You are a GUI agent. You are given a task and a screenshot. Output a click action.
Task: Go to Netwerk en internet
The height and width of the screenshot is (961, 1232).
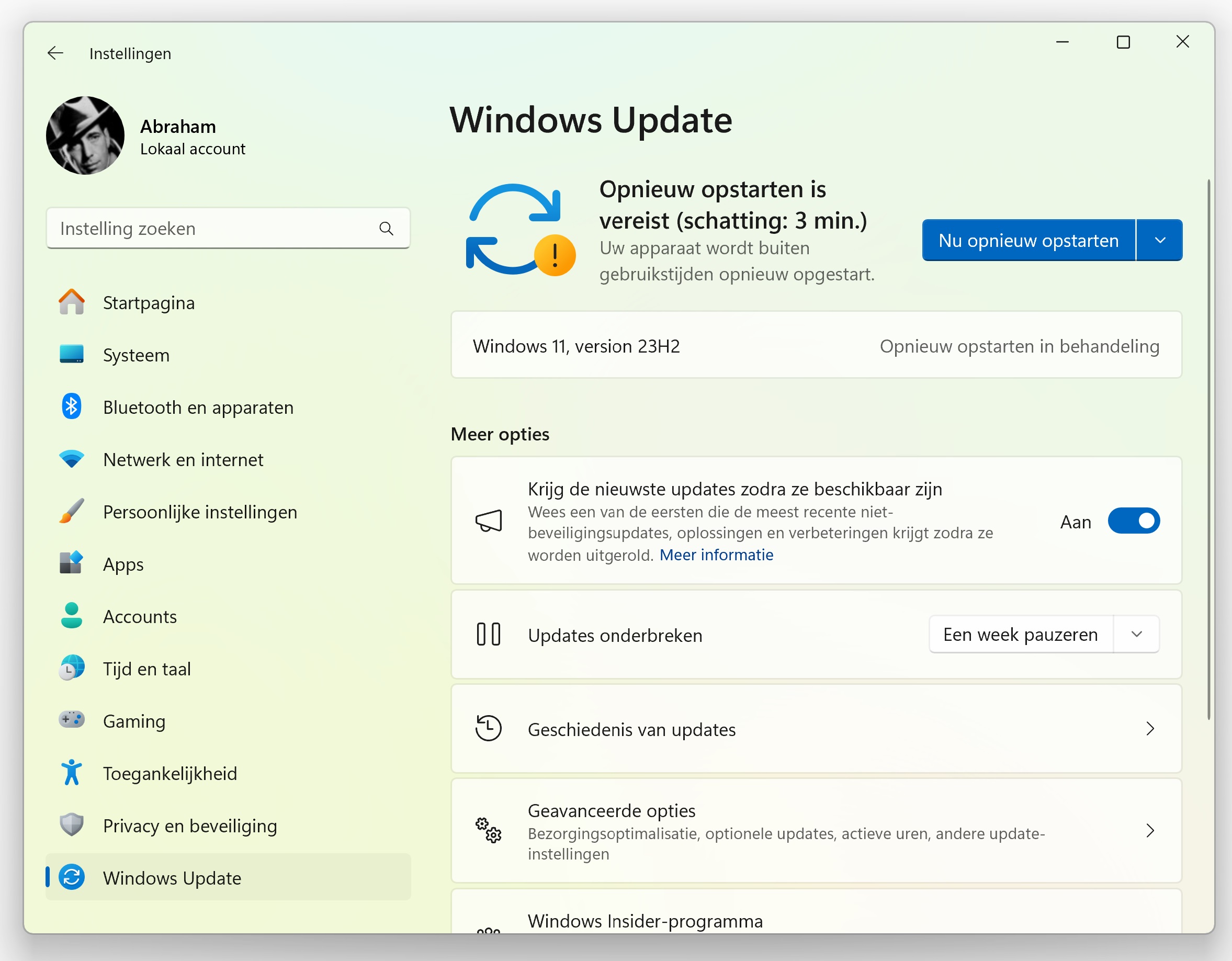tap(229, 460)
